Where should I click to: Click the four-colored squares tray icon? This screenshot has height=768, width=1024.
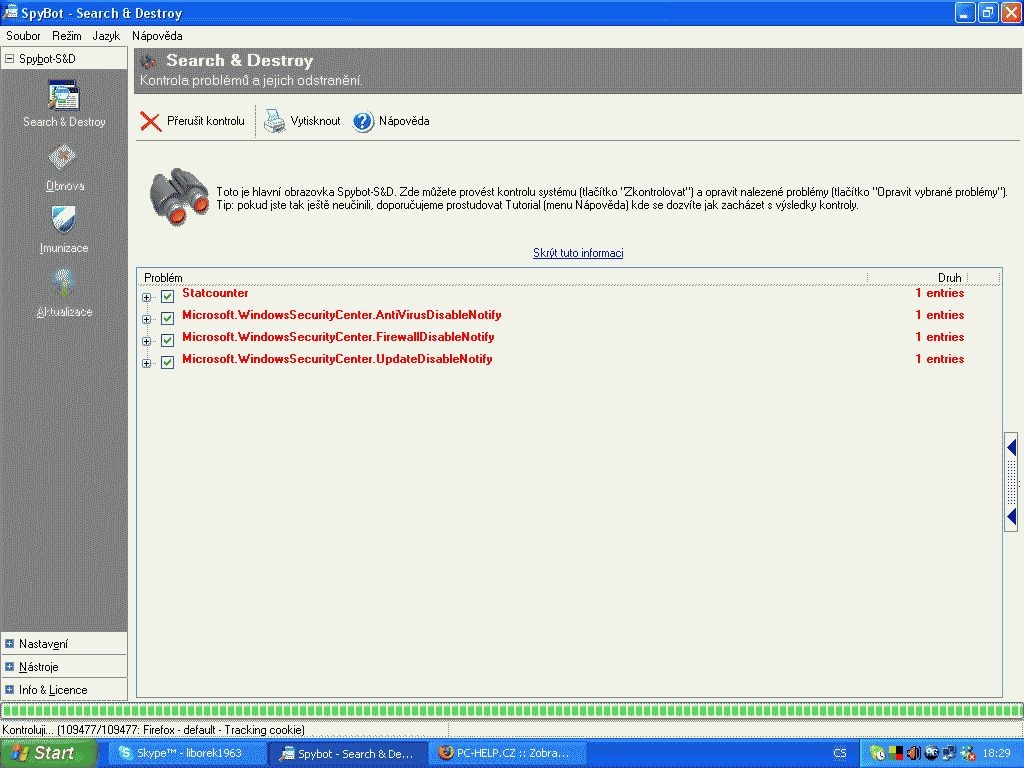click(x=895, y=753)
